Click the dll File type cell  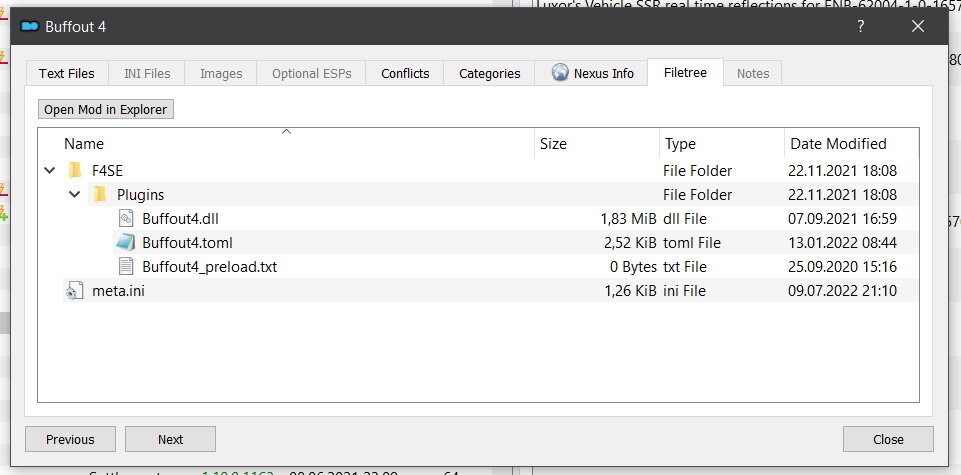pyautogui.click(x=685, y=218)
